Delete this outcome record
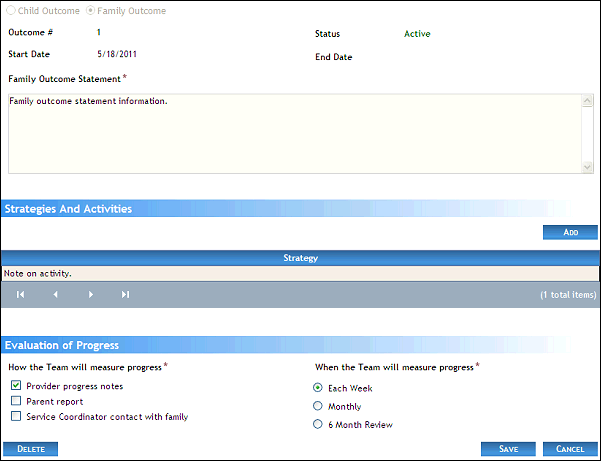This screenshot has width=601, height=461. point(31,449)
